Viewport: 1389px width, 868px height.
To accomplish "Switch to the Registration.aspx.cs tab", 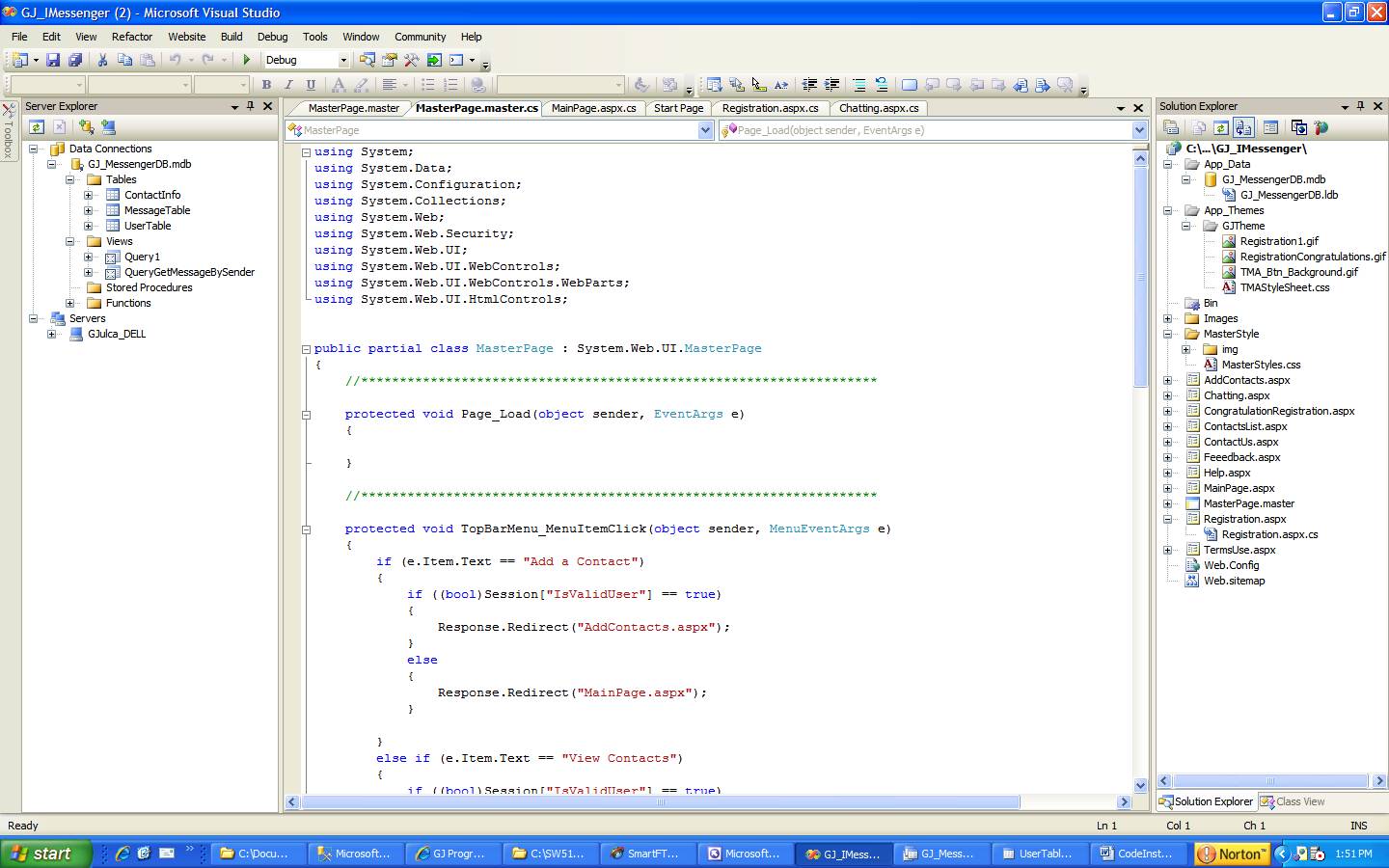I will [x=770, y=108].
